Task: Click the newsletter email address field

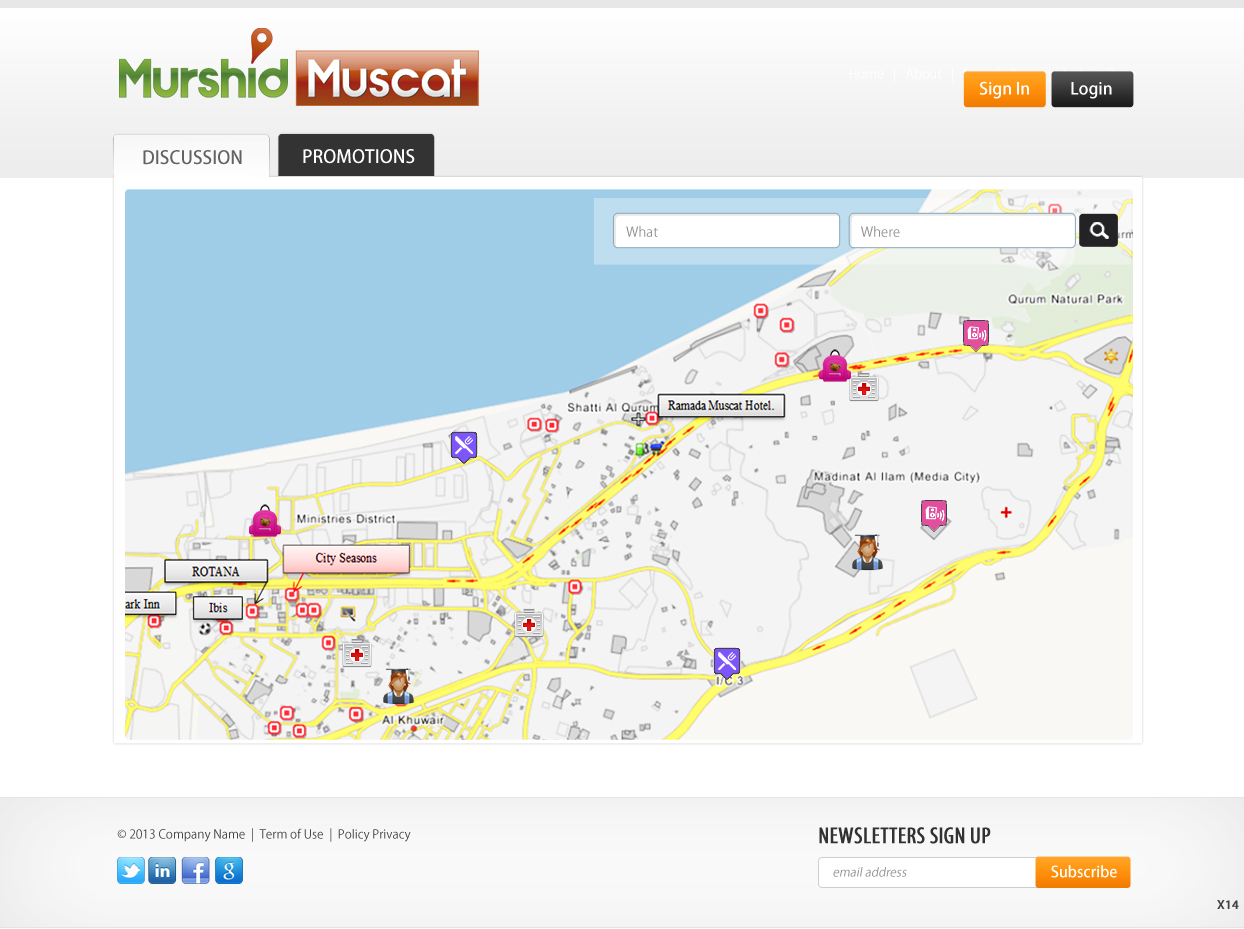Action: [x=927, y=872]
